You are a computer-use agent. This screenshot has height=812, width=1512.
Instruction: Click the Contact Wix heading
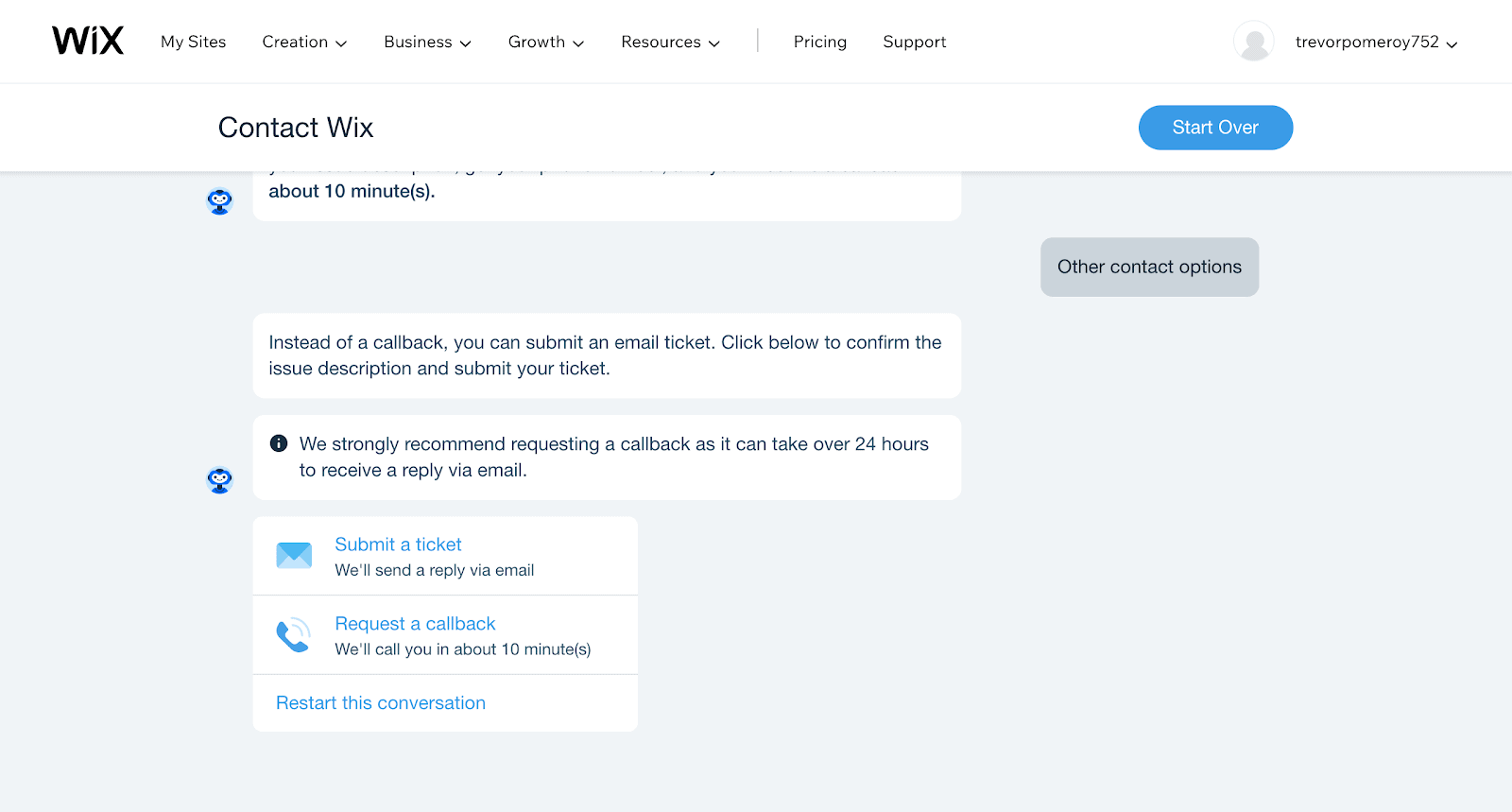(x=296, y=128)
